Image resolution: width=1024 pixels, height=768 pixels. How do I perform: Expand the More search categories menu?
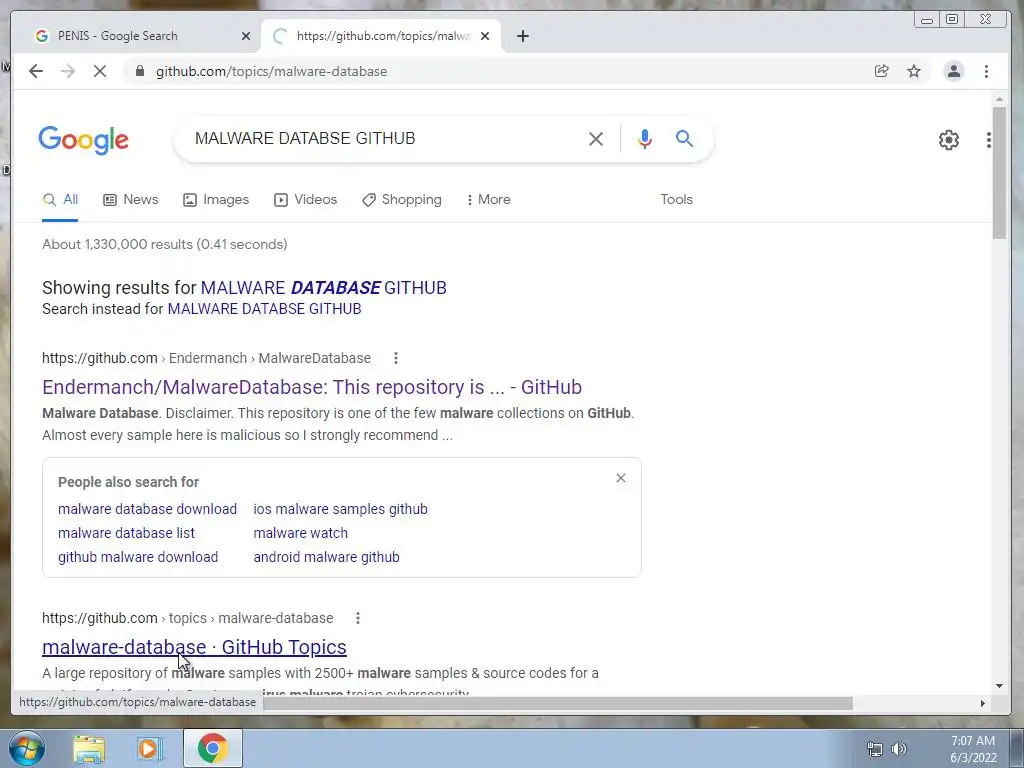pyautogui.click(x=488, y=200)
